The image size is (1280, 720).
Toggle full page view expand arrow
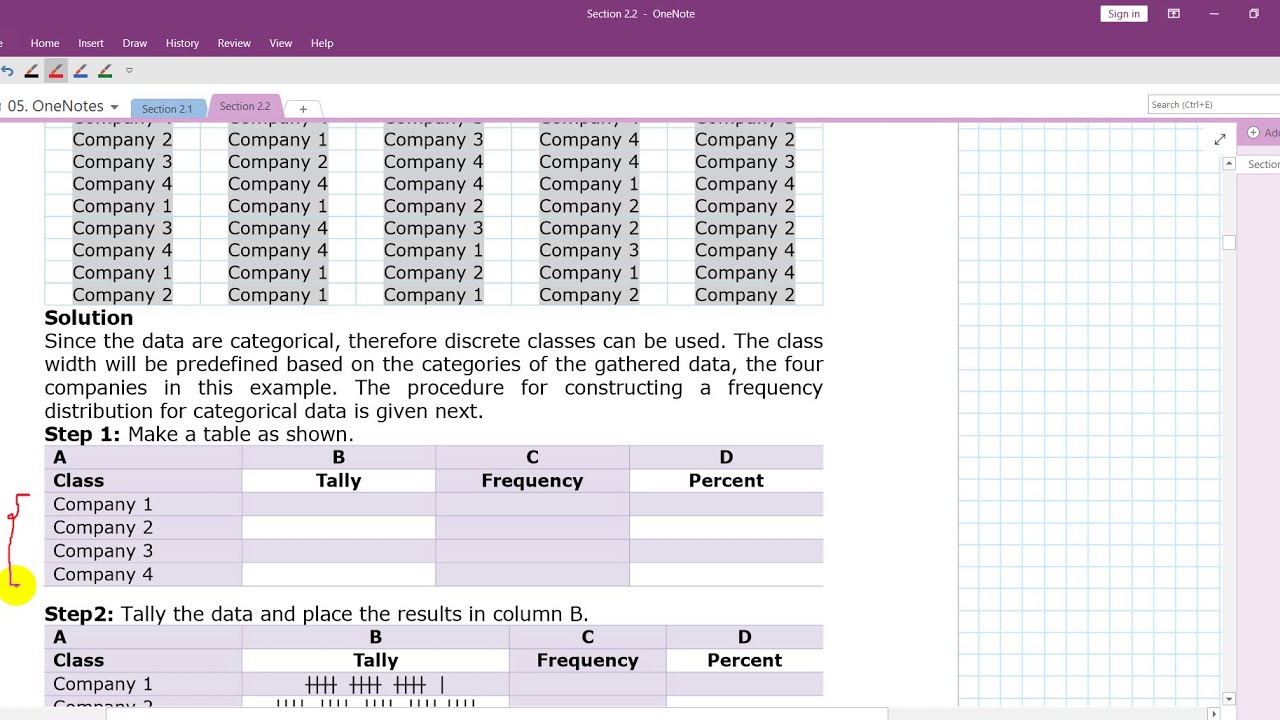point(1220,140)
